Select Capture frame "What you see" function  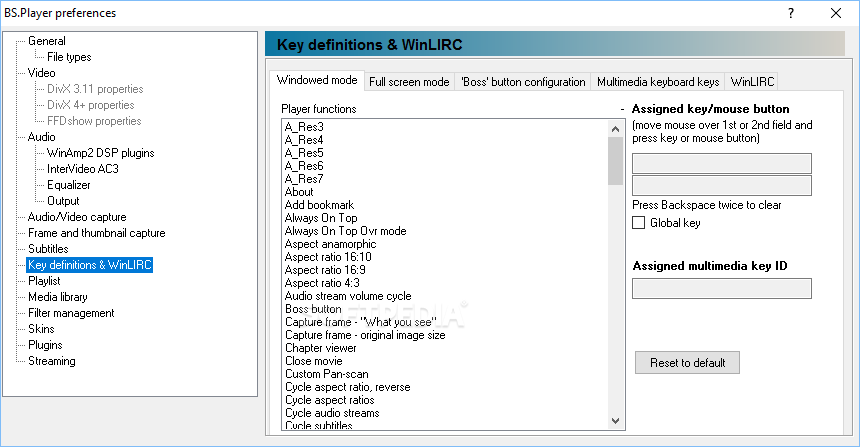[x=361, y=322]
